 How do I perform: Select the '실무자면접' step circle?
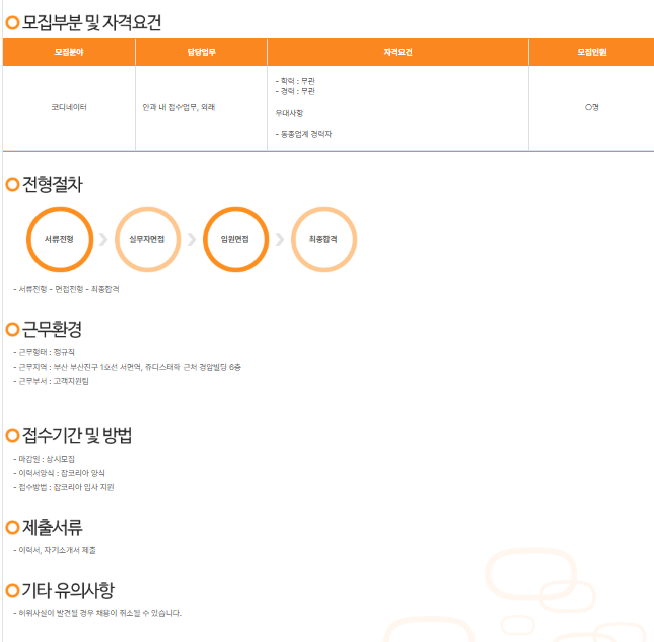tap(148, 239)
